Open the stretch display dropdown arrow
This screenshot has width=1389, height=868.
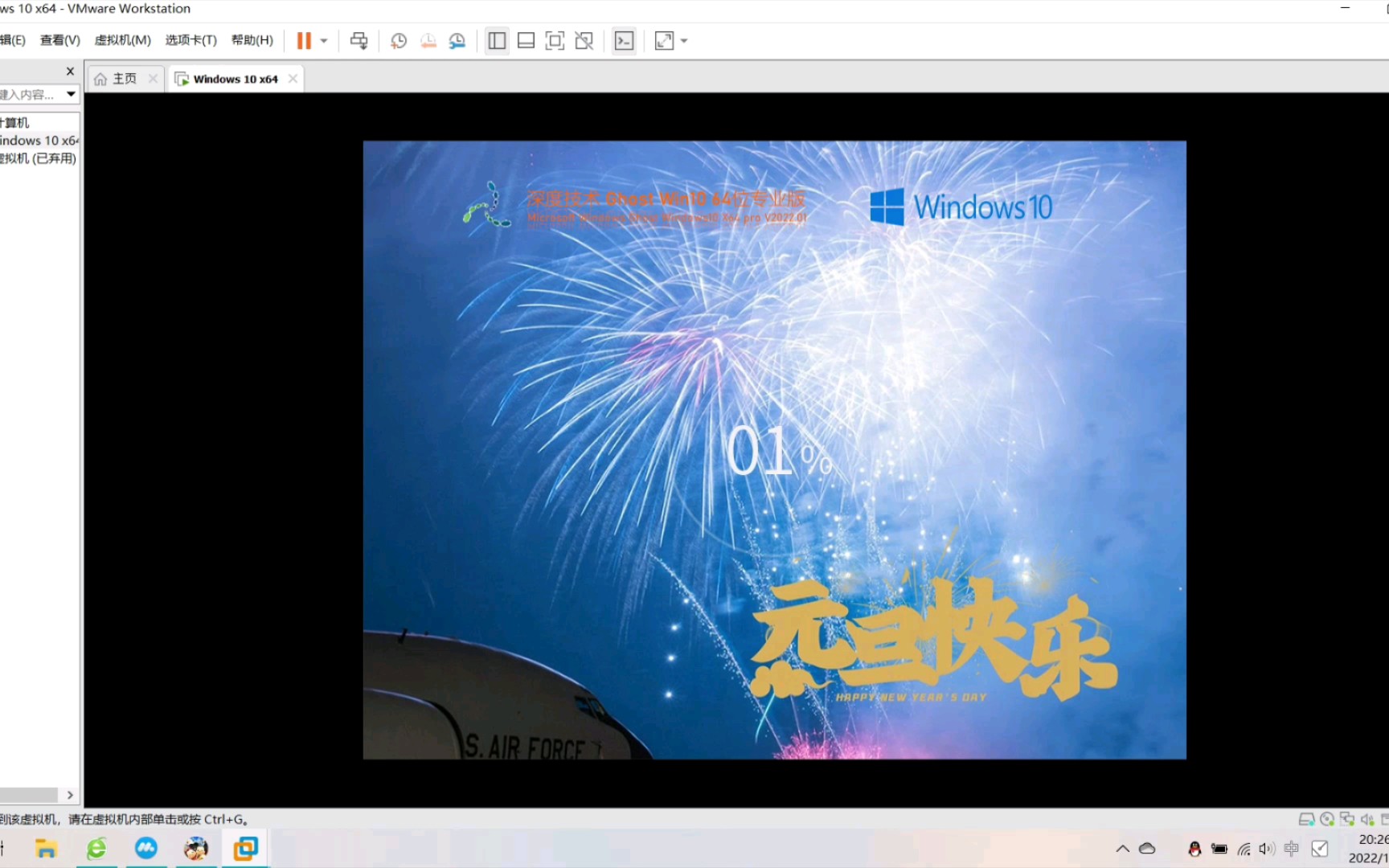[x=684, y=41]
